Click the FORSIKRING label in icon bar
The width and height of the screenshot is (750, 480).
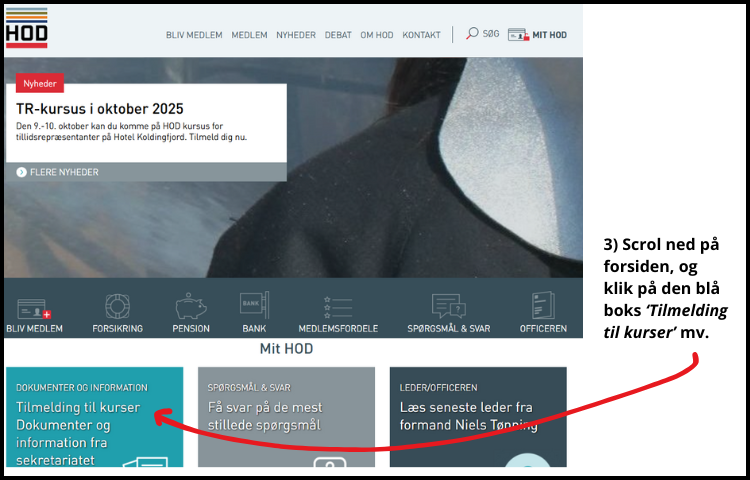[x=118, y=328]
